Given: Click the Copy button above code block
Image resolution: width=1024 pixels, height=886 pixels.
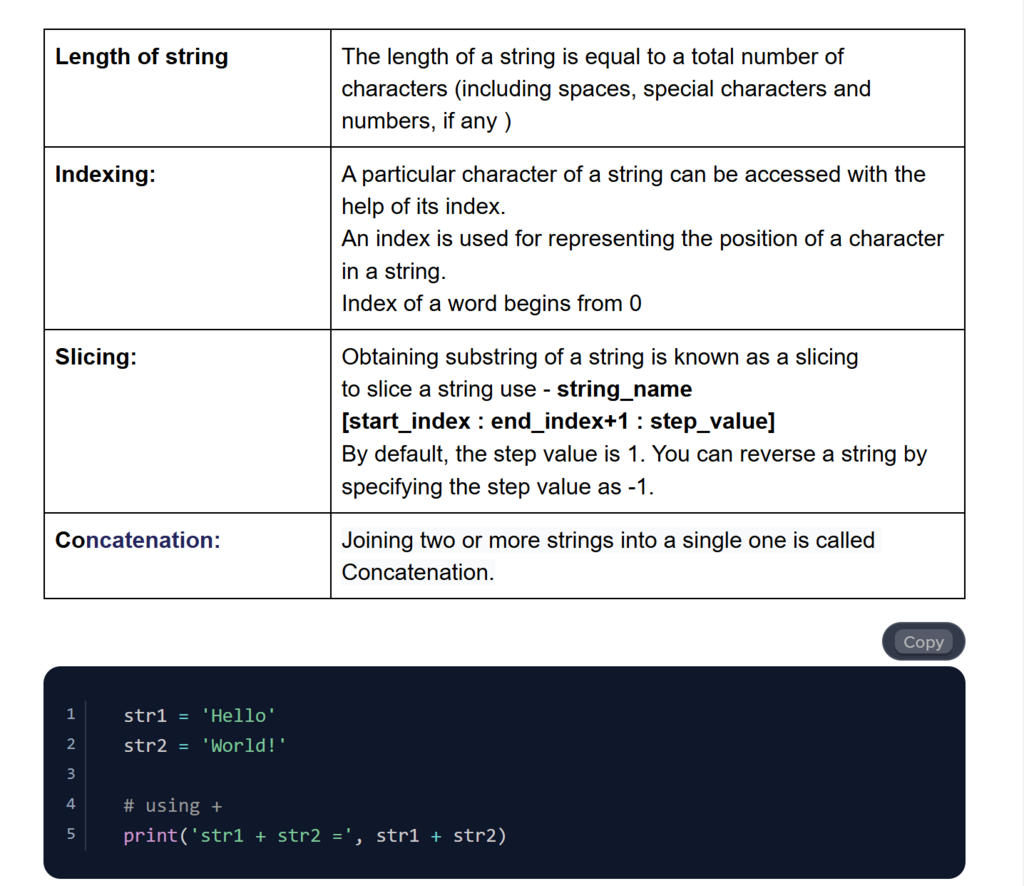Looking at the screenshot, I should tap(923, 642).
